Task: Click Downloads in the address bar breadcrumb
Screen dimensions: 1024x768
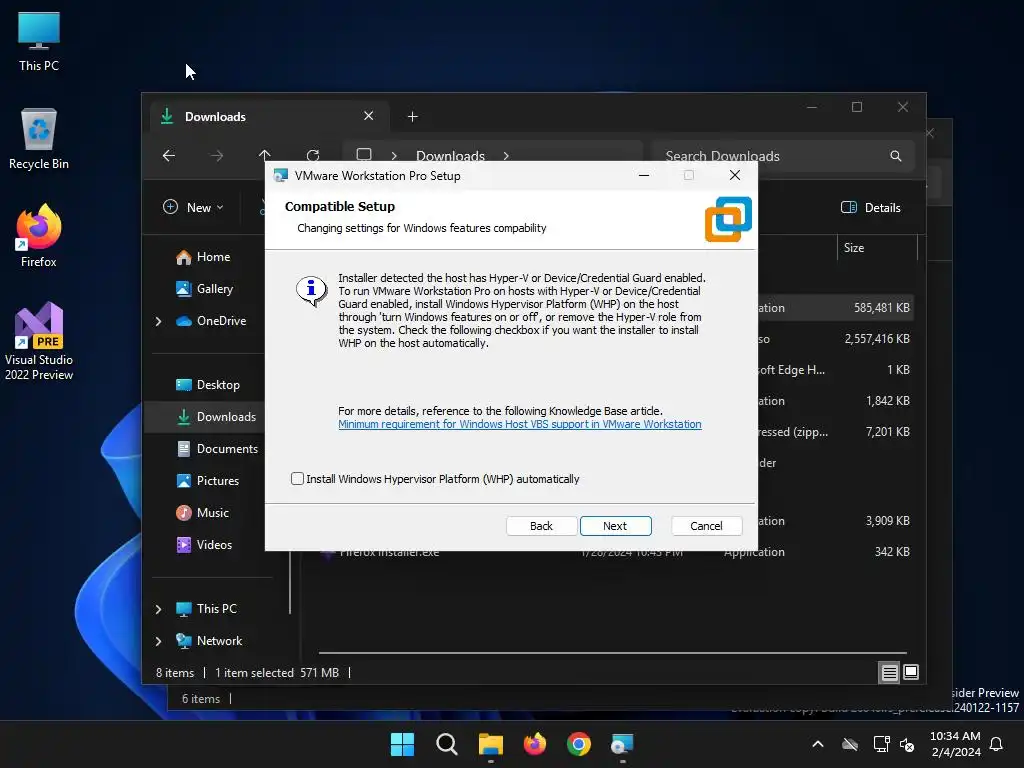Action: click(450, 156)
